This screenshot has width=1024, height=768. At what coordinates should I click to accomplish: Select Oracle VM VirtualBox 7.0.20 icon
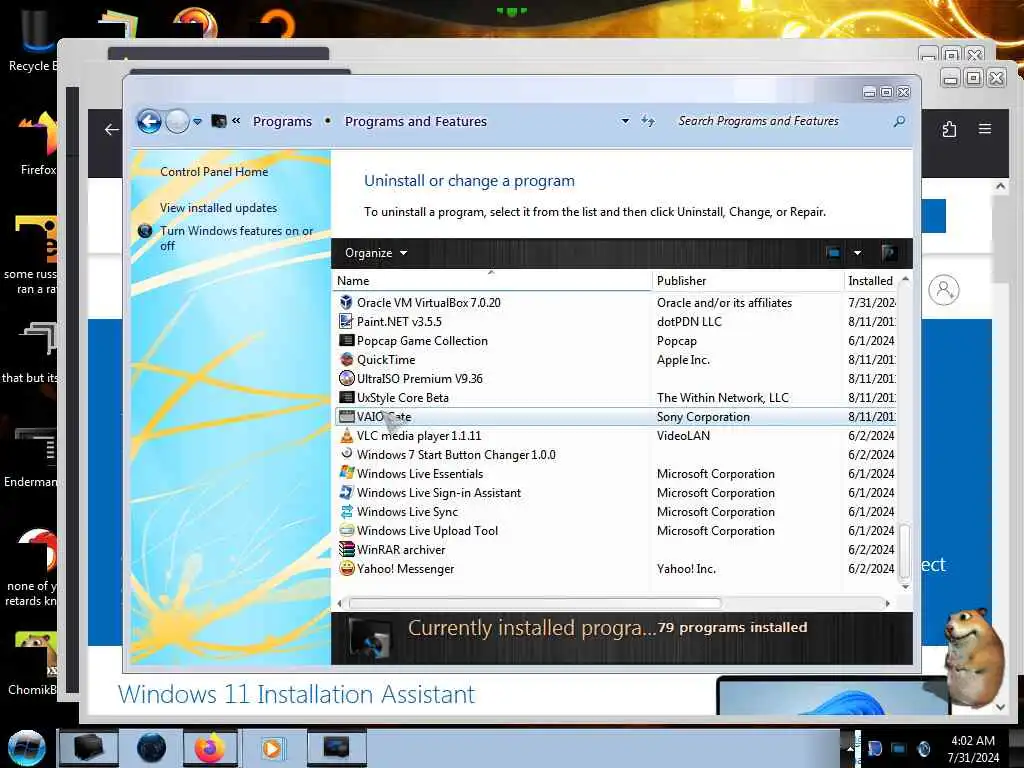(346, 302)
